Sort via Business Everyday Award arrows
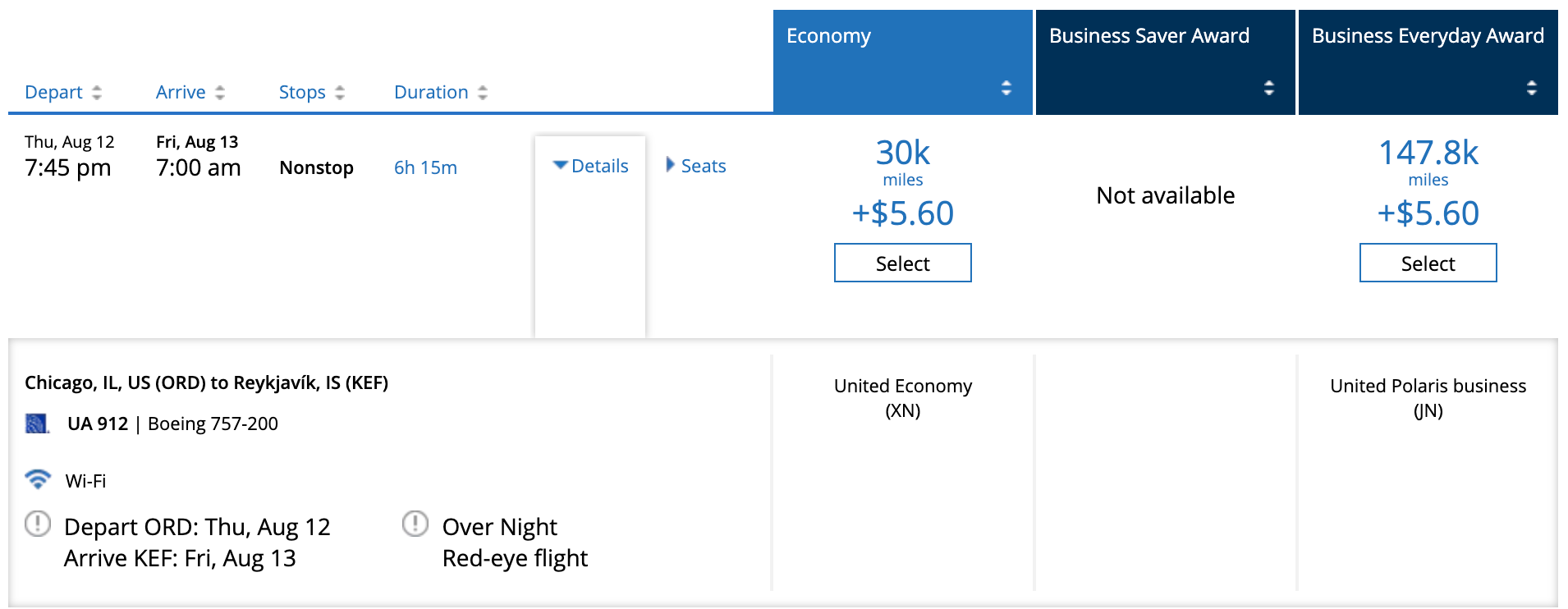This screenshot has height=609, width=1568. (1532, 88)
